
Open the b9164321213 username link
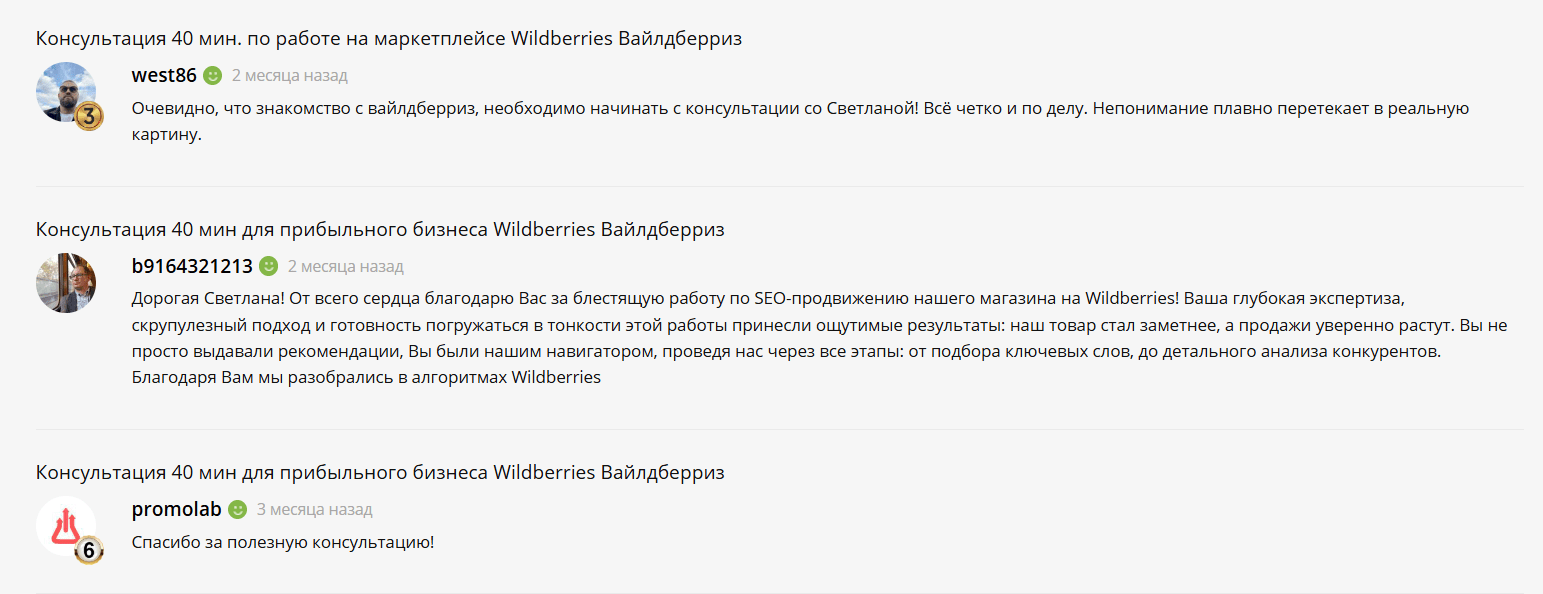[x=192, y=266]
